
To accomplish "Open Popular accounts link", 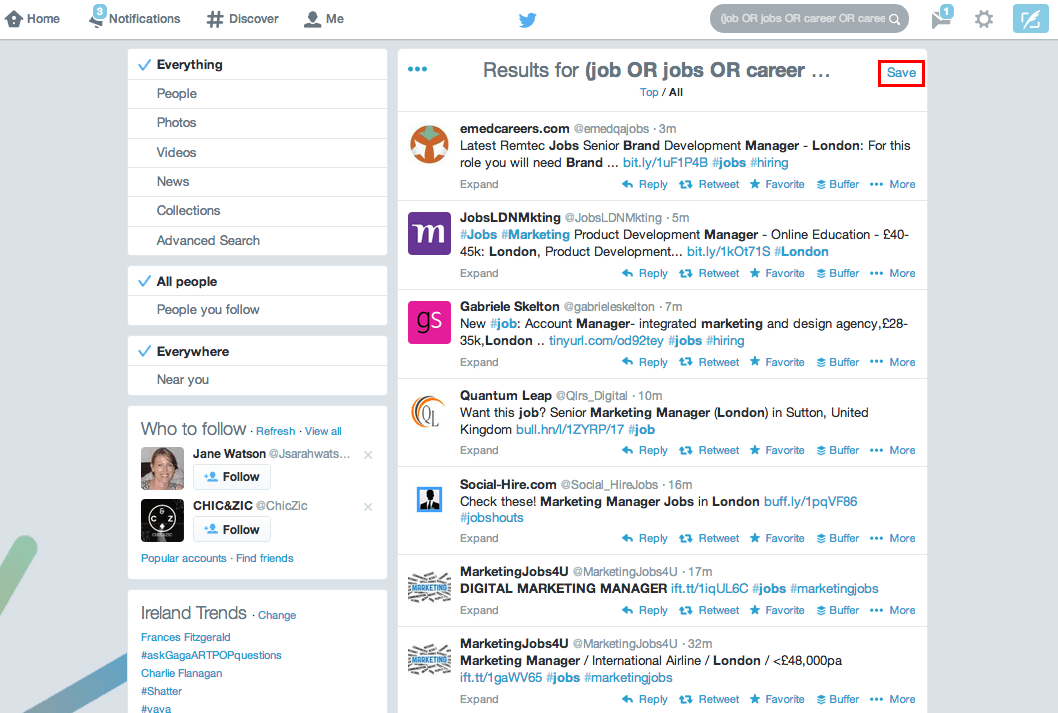I will pyautogui.click(x=184, y=558).
